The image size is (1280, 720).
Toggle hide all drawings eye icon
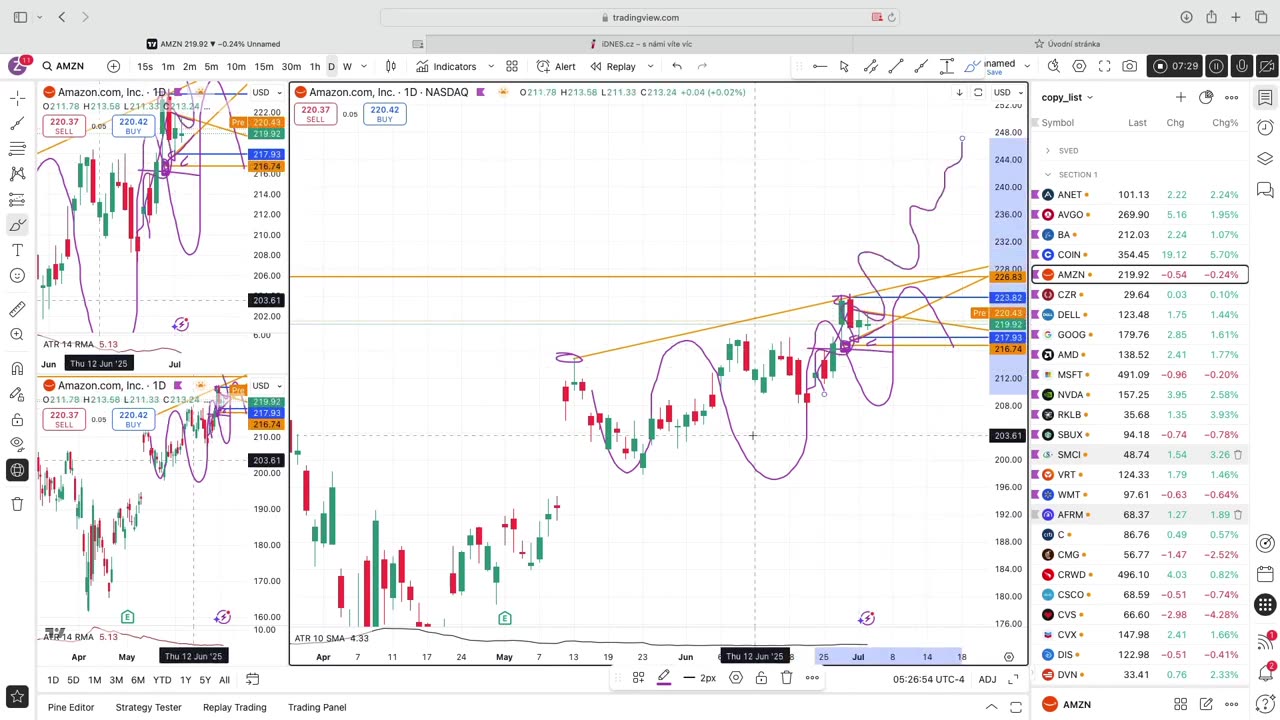coord(17,445)
